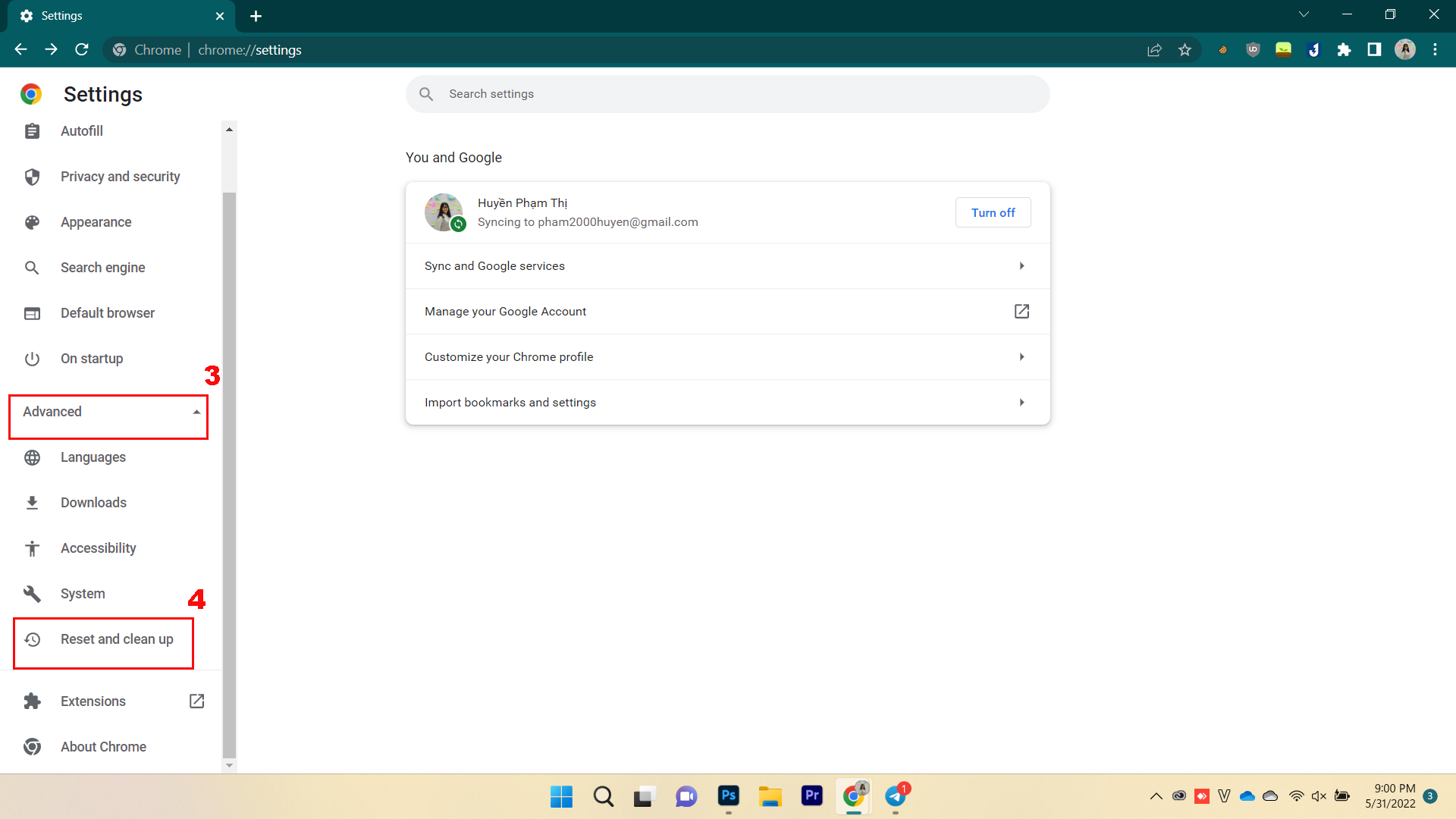
Task: Open Manage your Google Account page
Action: tap(728, 311)
